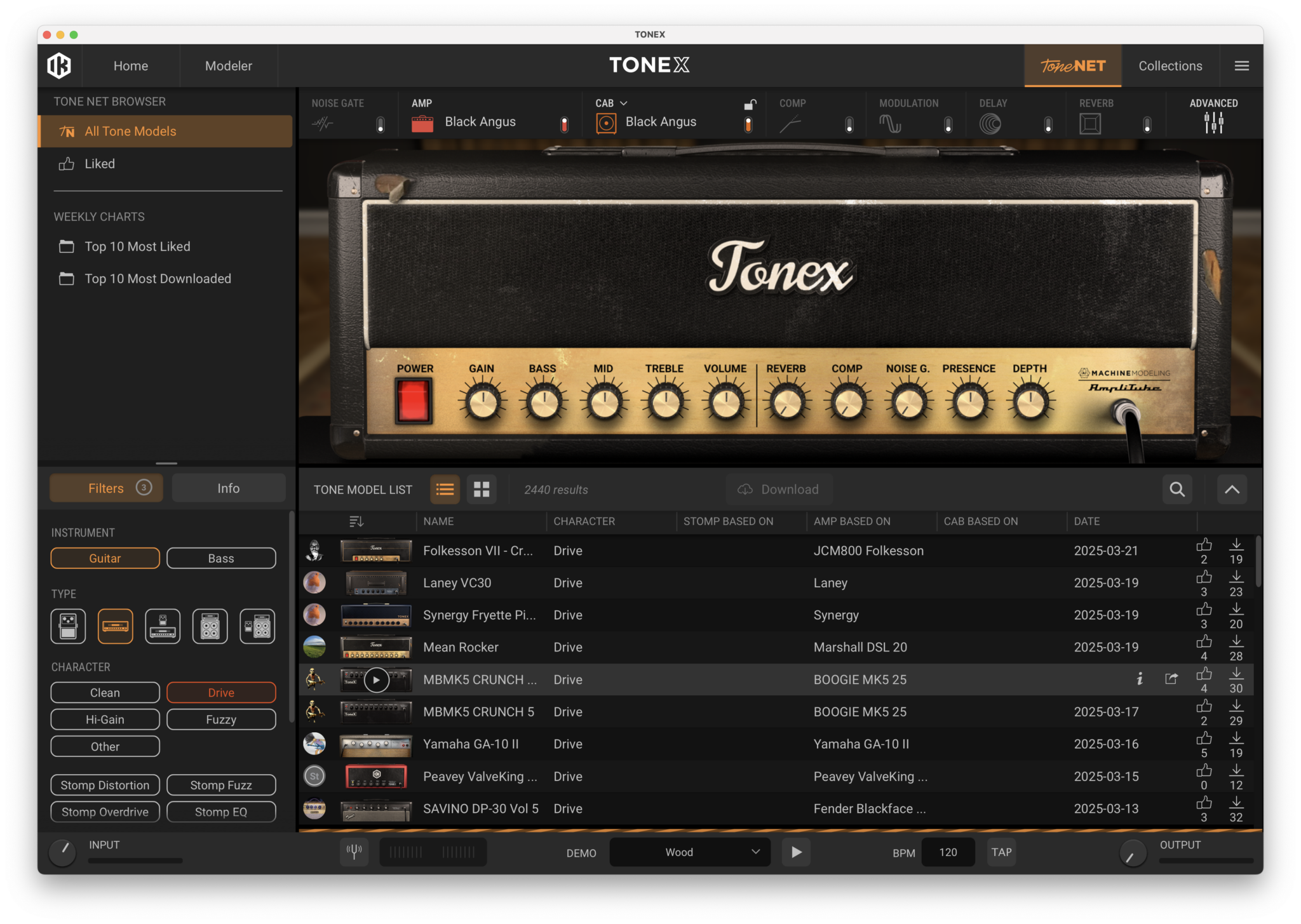This screenshot has width=1301, height=924.
Task: Click the cab unlock padlock icon
Action: pos(750,104)
